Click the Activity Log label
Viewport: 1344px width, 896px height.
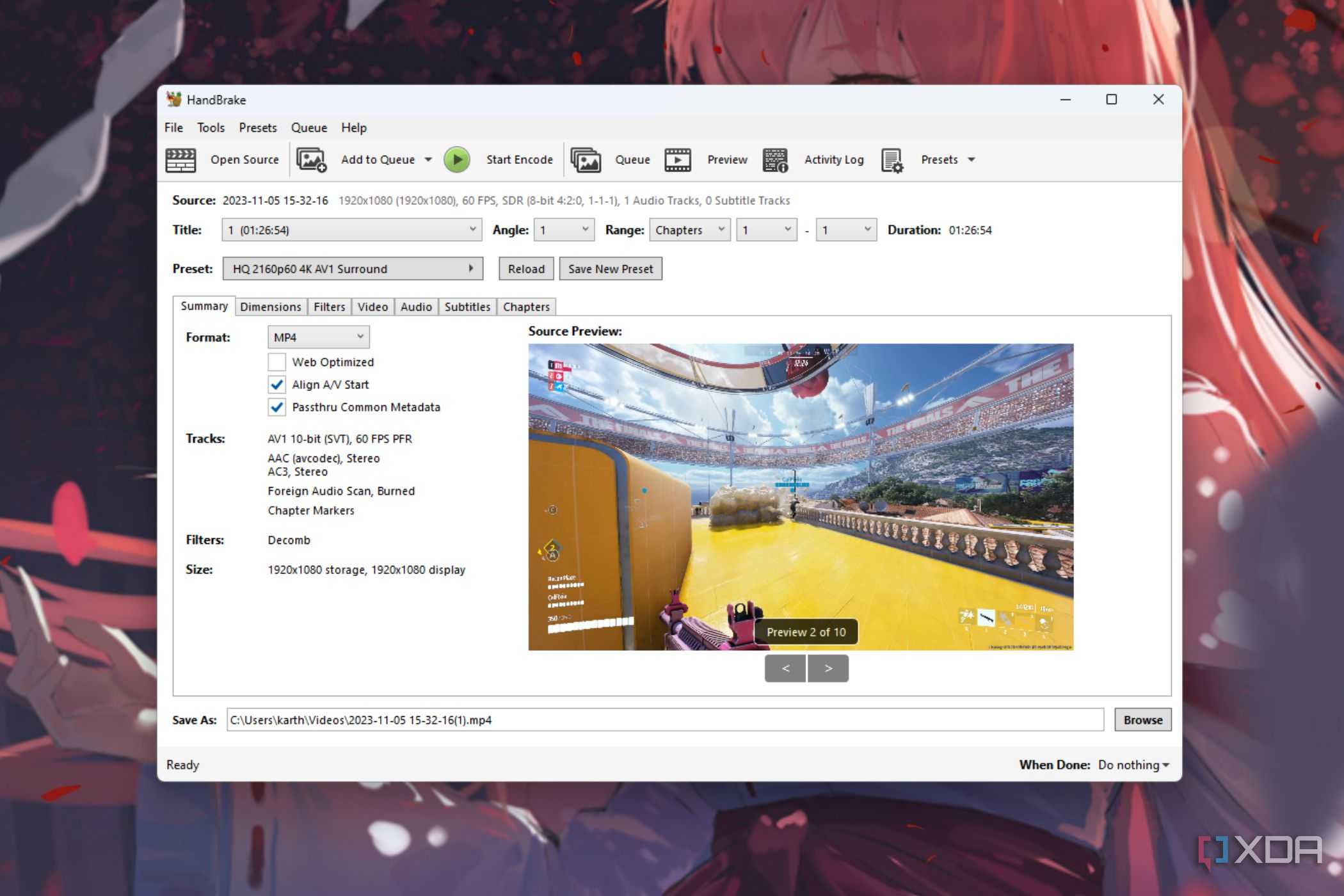pos(834,160)
